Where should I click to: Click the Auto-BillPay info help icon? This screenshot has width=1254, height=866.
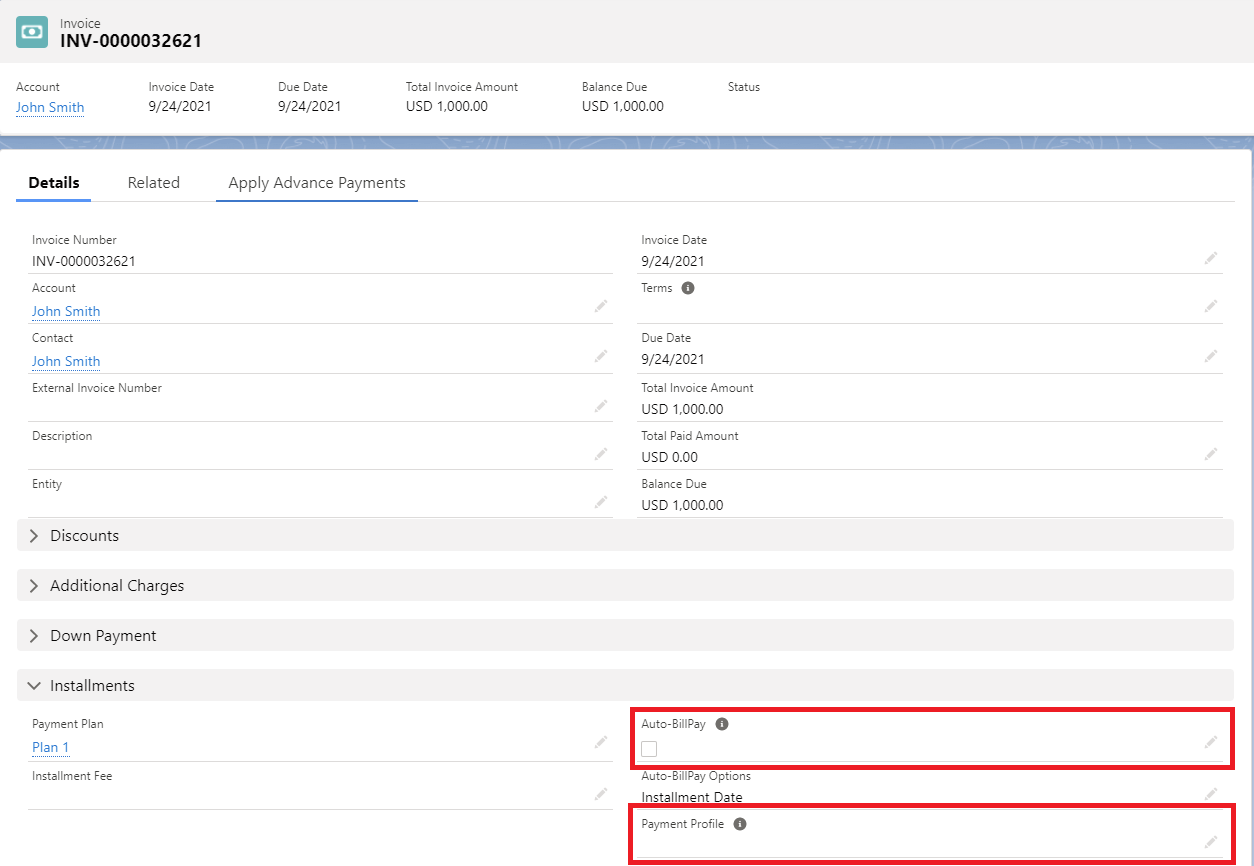722,724
